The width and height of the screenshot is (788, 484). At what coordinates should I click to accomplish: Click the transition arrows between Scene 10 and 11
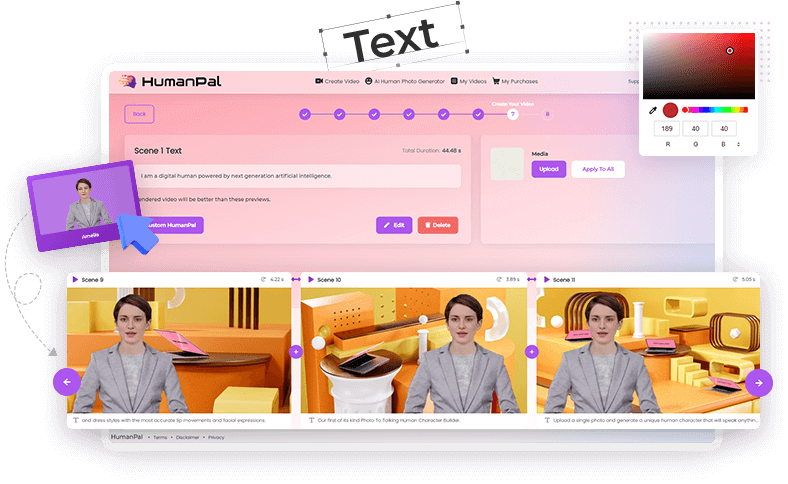pyautogui.click(x=532, y=279)
